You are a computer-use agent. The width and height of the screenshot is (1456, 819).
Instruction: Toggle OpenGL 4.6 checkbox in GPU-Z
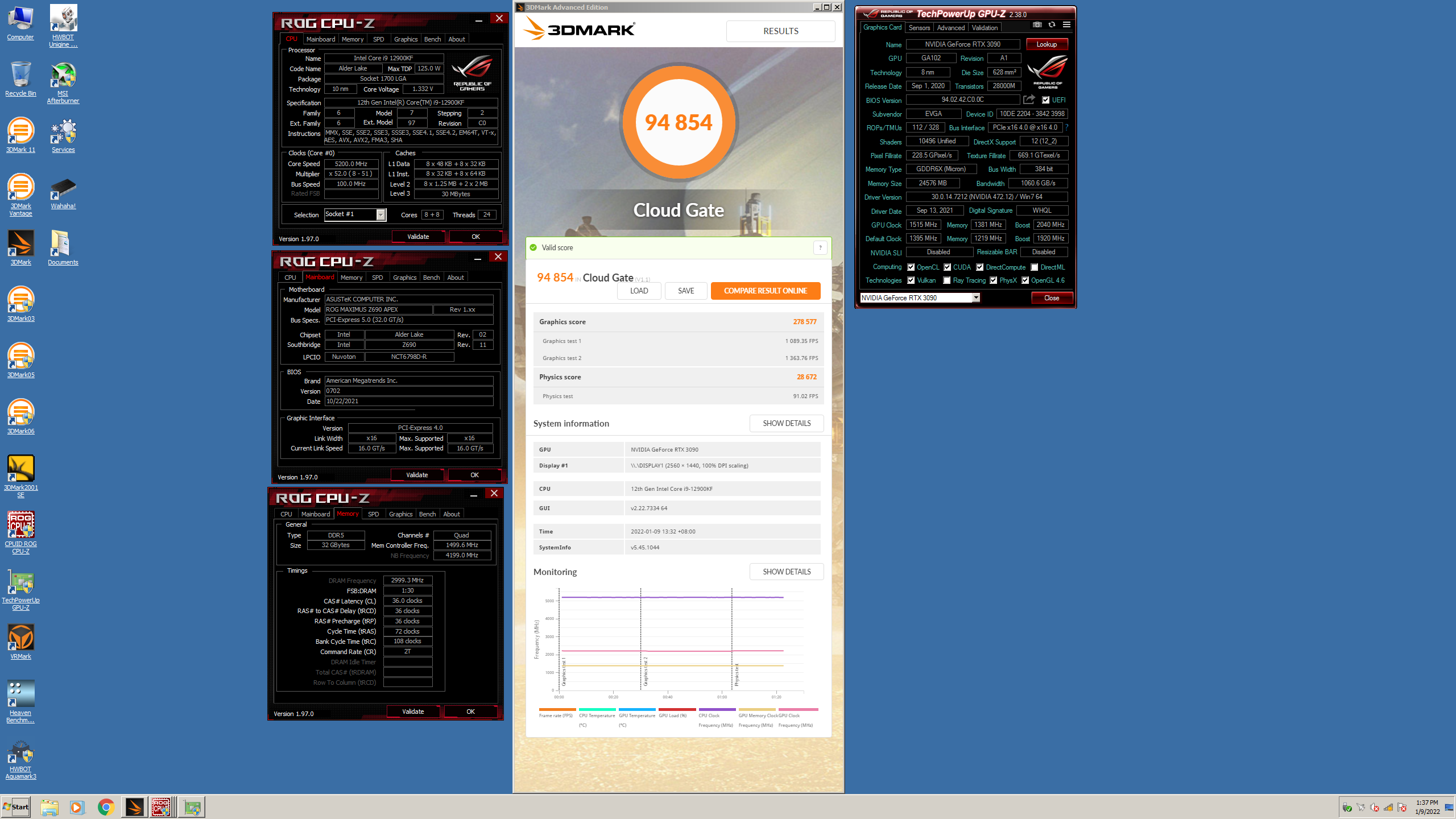click(x=1025, y=280)
